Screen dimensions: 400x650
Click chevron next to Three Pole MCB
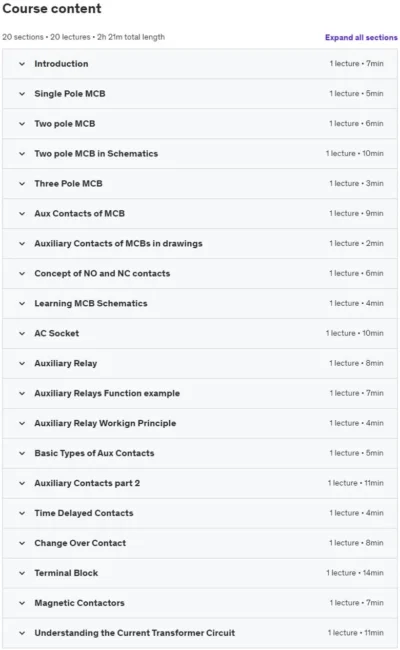click(x=22, y=184)
